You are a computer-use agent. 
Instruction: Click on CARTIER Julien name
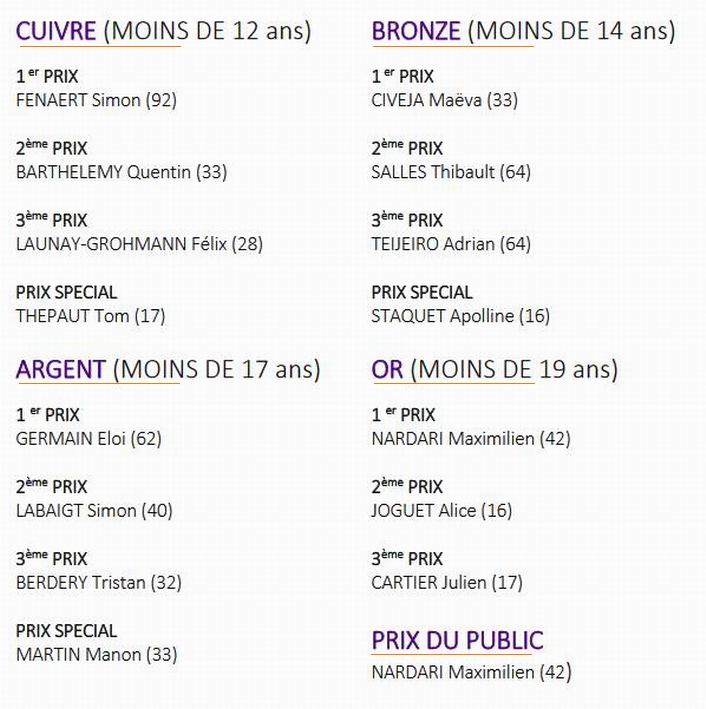(x=446, y=582)
